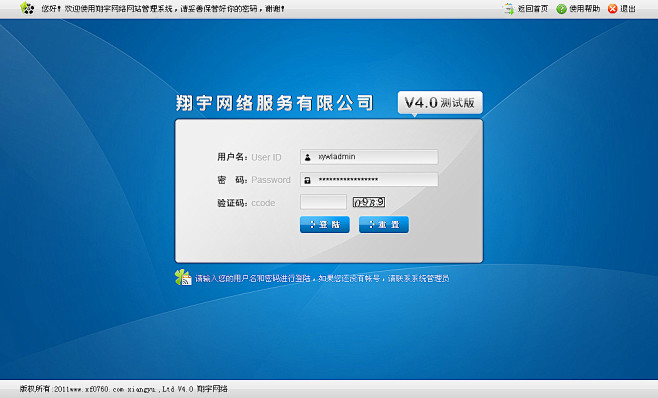Click the site logo icon at top left
This screenshot has width=658, height=398.
[27, 8]
